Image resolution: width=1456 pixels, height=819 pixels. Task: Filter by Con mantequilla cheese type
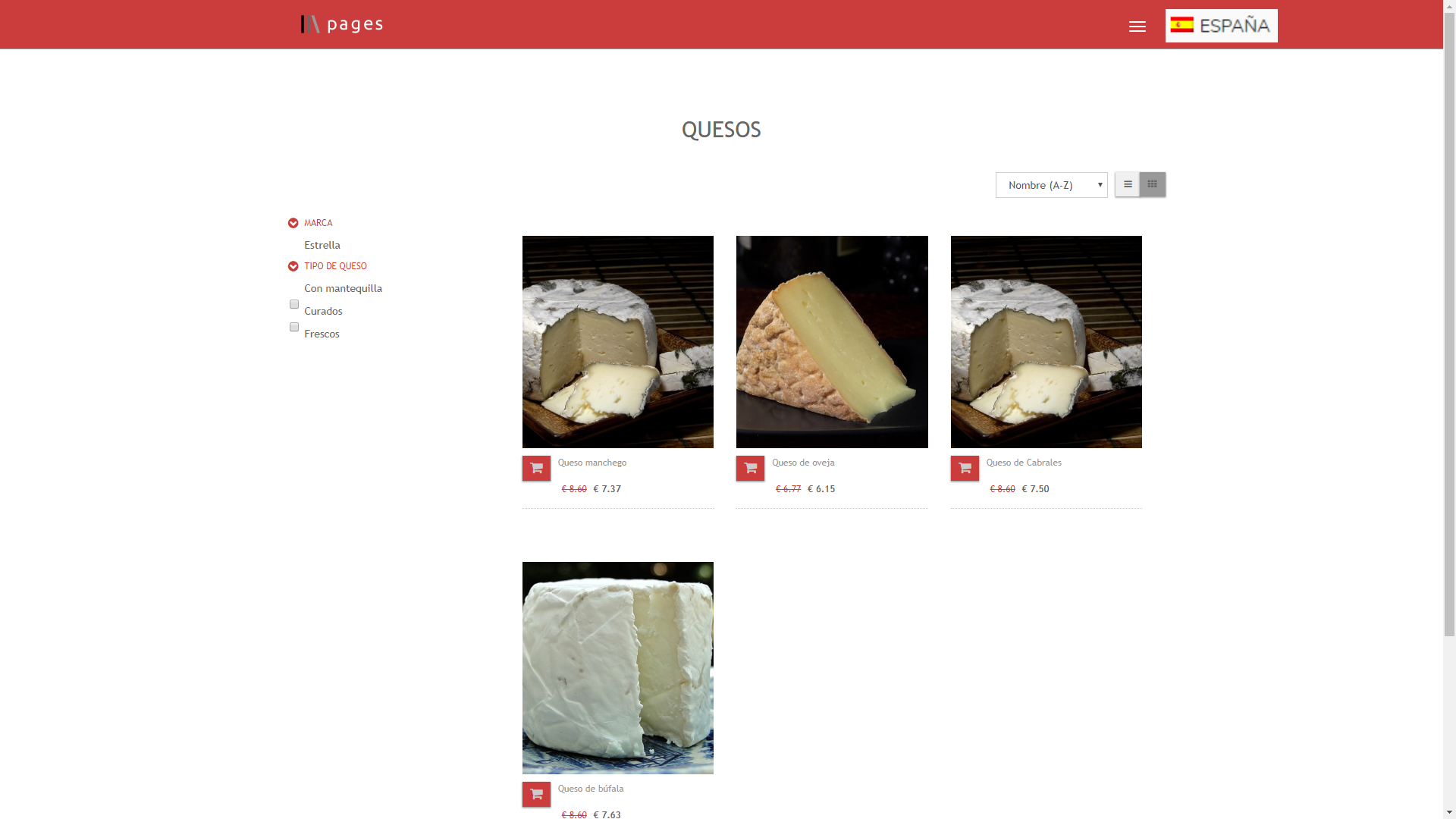click(x=343, y=288)
